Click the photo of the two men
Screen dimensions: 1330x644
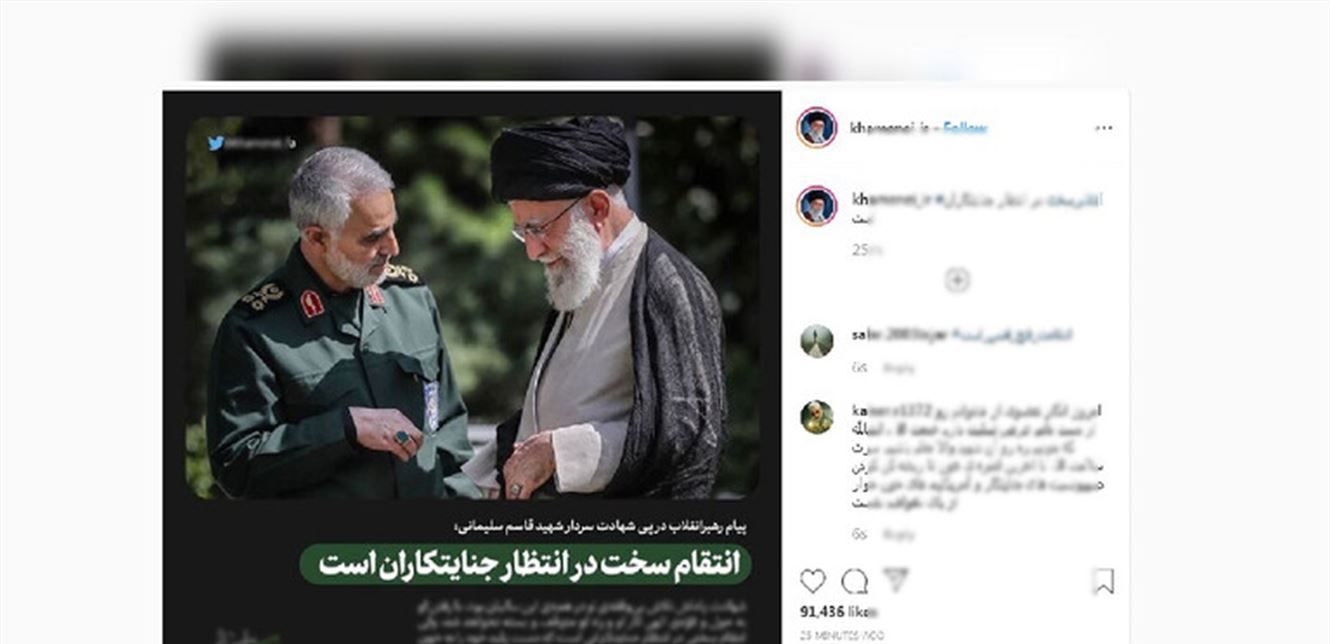tap(471, 307)
